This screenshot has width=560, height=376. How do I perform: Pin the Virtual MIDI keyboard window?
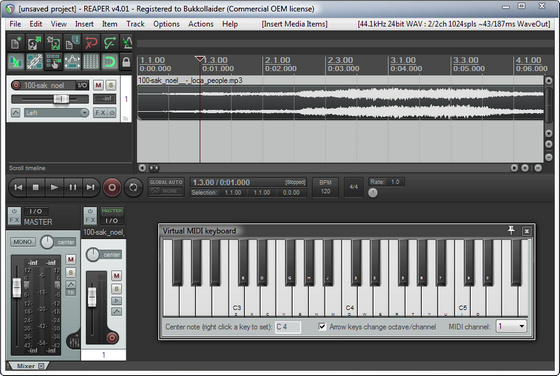pyautogui.click(x=511, y=231)
